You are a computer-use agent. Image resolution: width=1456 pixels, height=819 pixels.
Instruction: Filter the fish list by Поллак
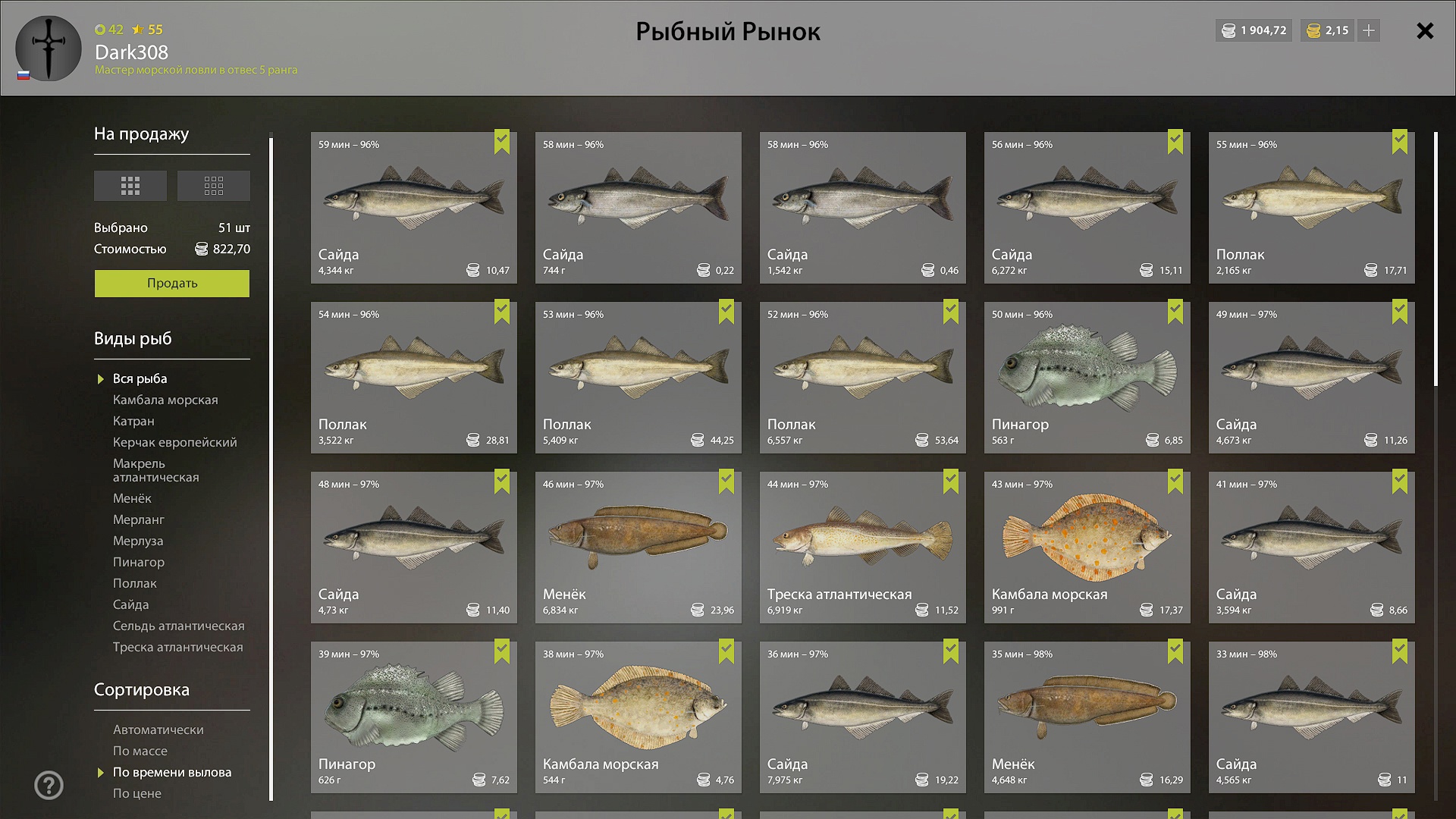point(135,583)
